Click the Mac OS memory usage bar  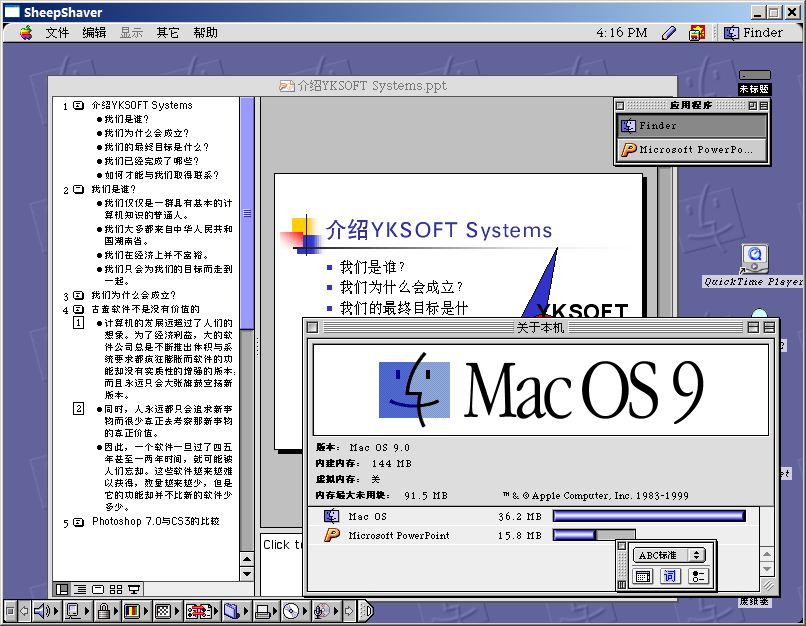649,516
